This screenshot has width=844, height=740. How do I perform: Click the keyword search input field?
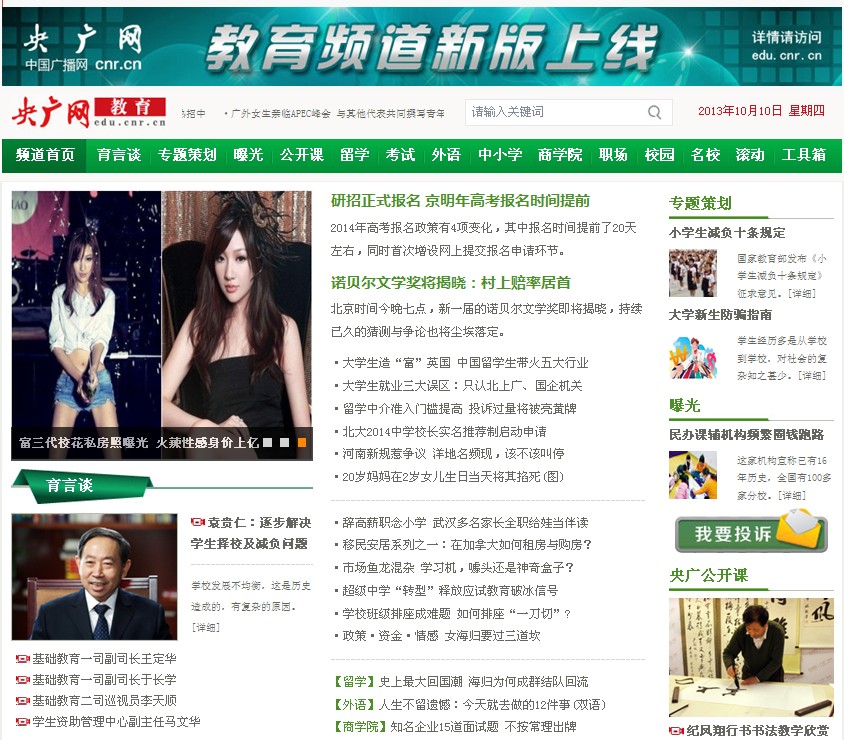click(555, 112)
